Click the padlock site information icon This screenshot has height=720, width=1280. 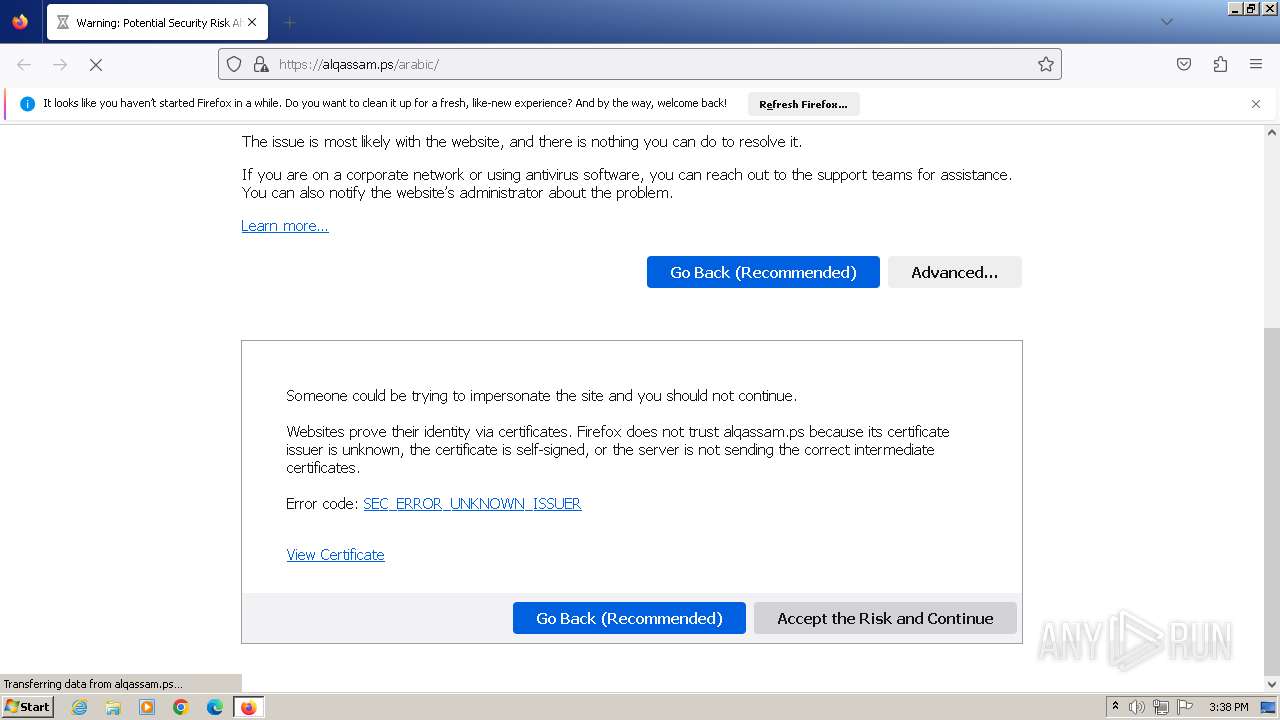pyautogui.click(x=261, y=64)
